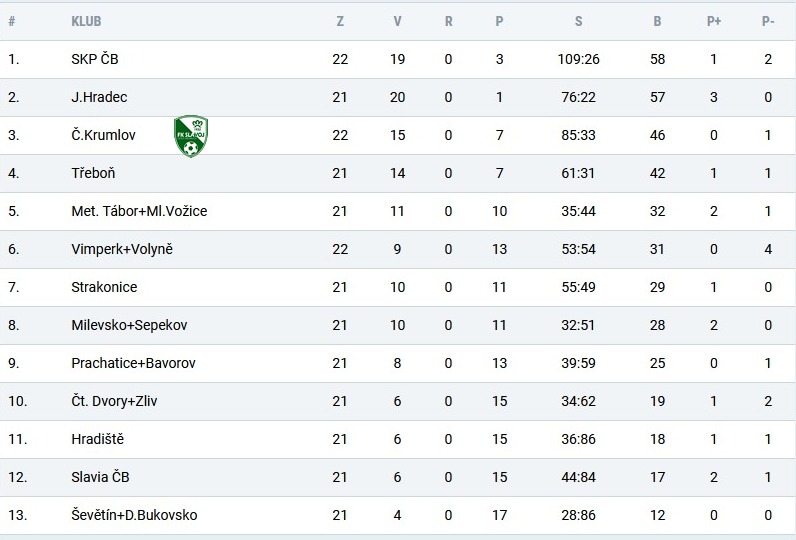Click the Z matches column header
Image resolution: width=796 pixels, height=540 pixels.
tap(340, 21)
